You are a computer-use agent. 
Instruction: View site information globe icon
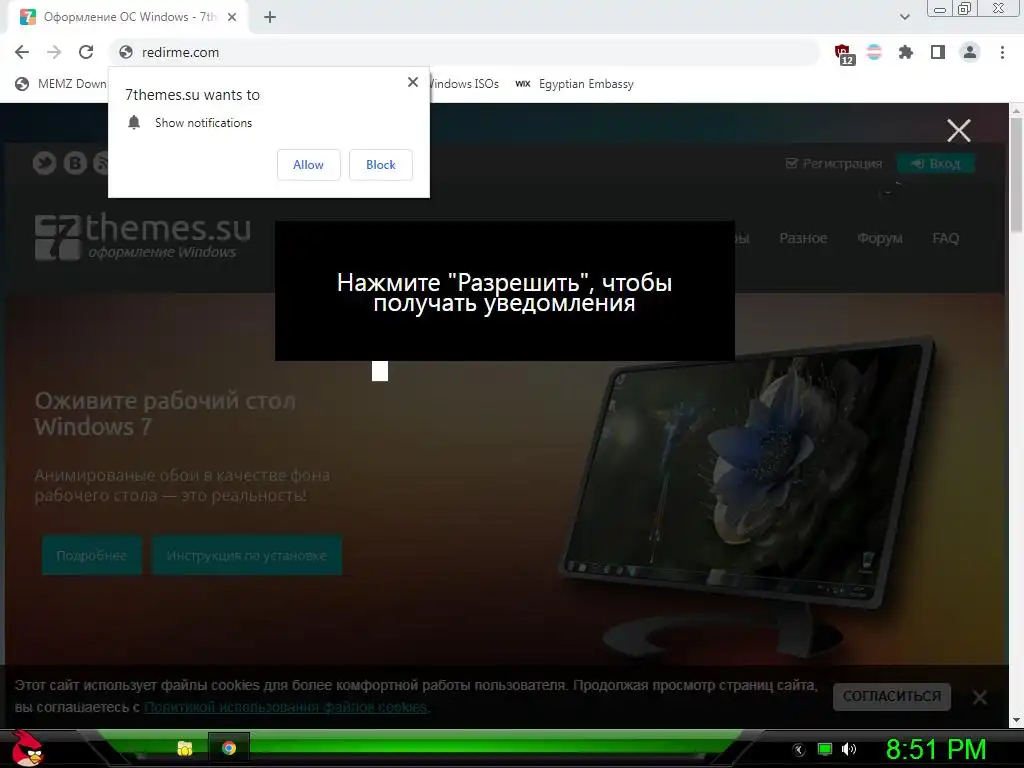(126, 52)
